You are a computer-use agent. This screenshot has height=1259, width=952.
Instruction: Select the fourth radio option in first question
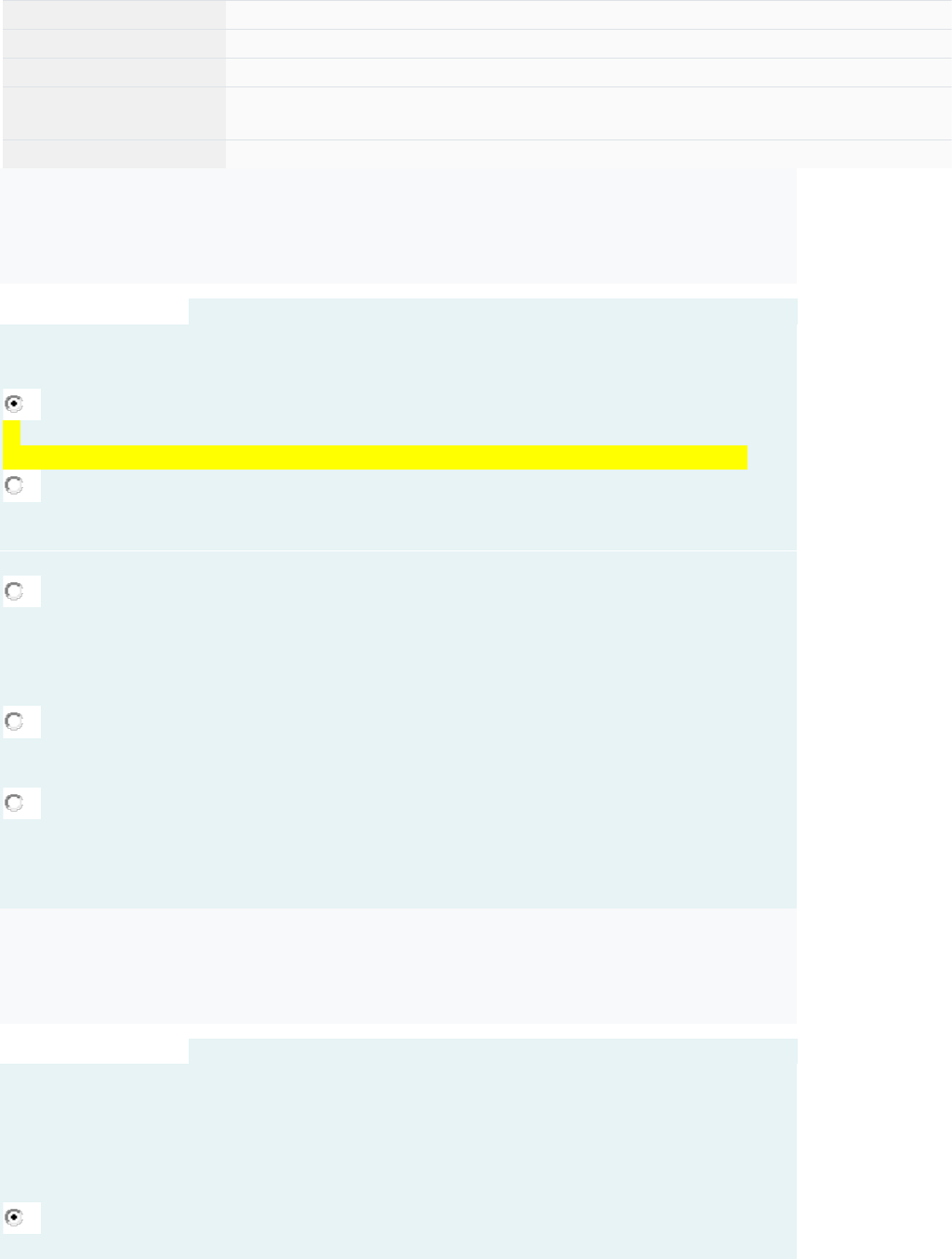14,722
